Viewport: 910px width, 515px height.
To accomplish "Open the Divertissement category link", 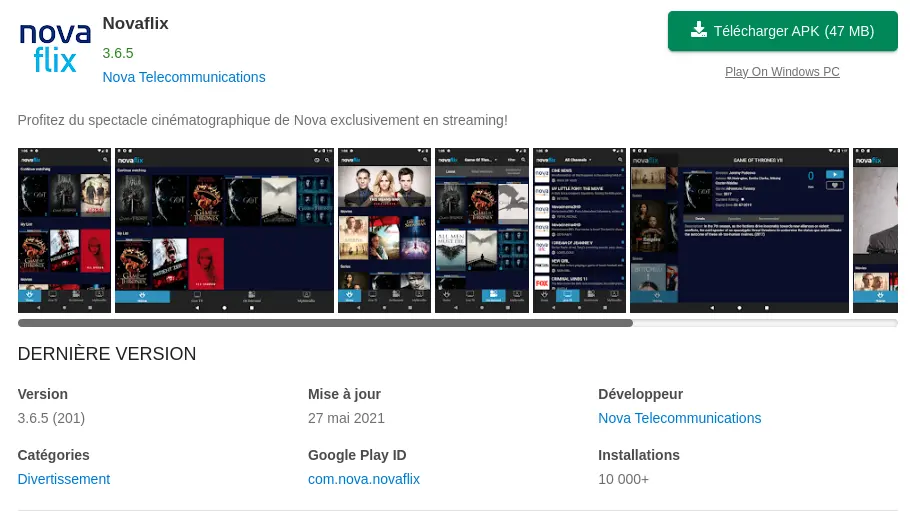I will pyautogui.click(x=64, y=479).
